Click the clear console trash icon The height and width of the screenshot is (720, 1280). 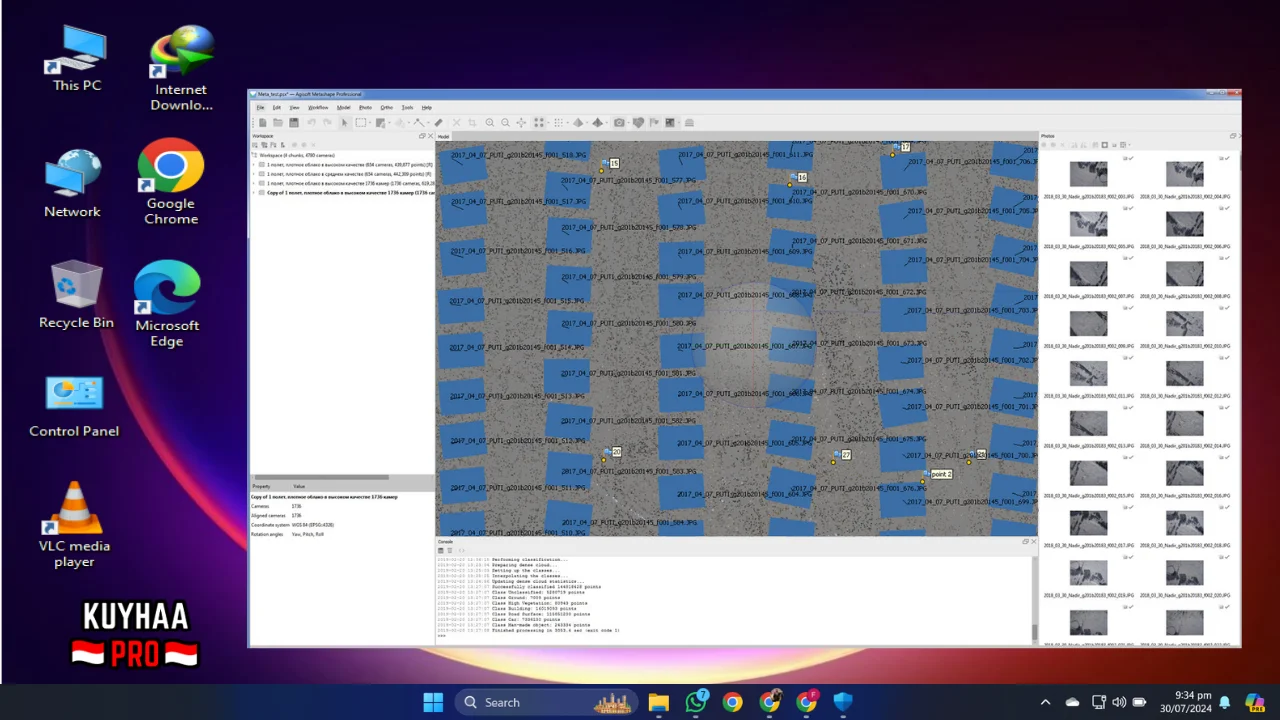pyautogui.click(x=450, y=551)
